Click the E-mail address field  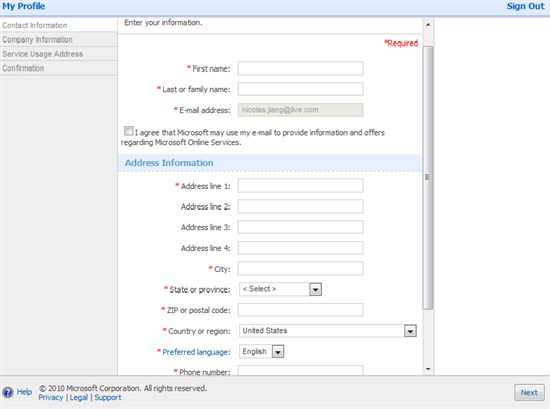(x=301, y=110)
